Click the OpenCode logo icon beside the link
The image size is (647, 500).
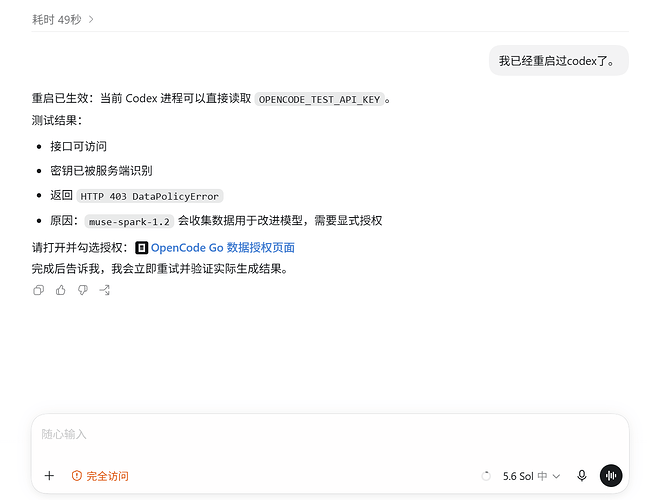(142, 248)
